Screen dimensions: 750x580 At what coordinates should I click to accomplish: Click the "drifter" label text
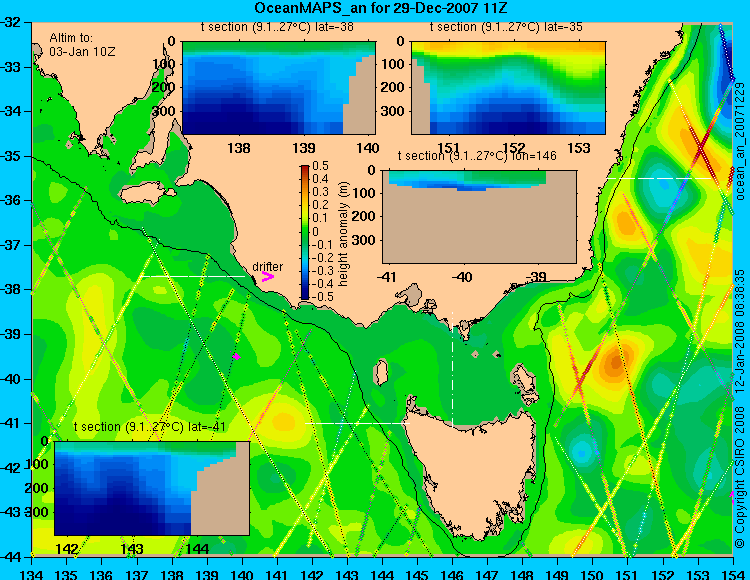(267, 266)
